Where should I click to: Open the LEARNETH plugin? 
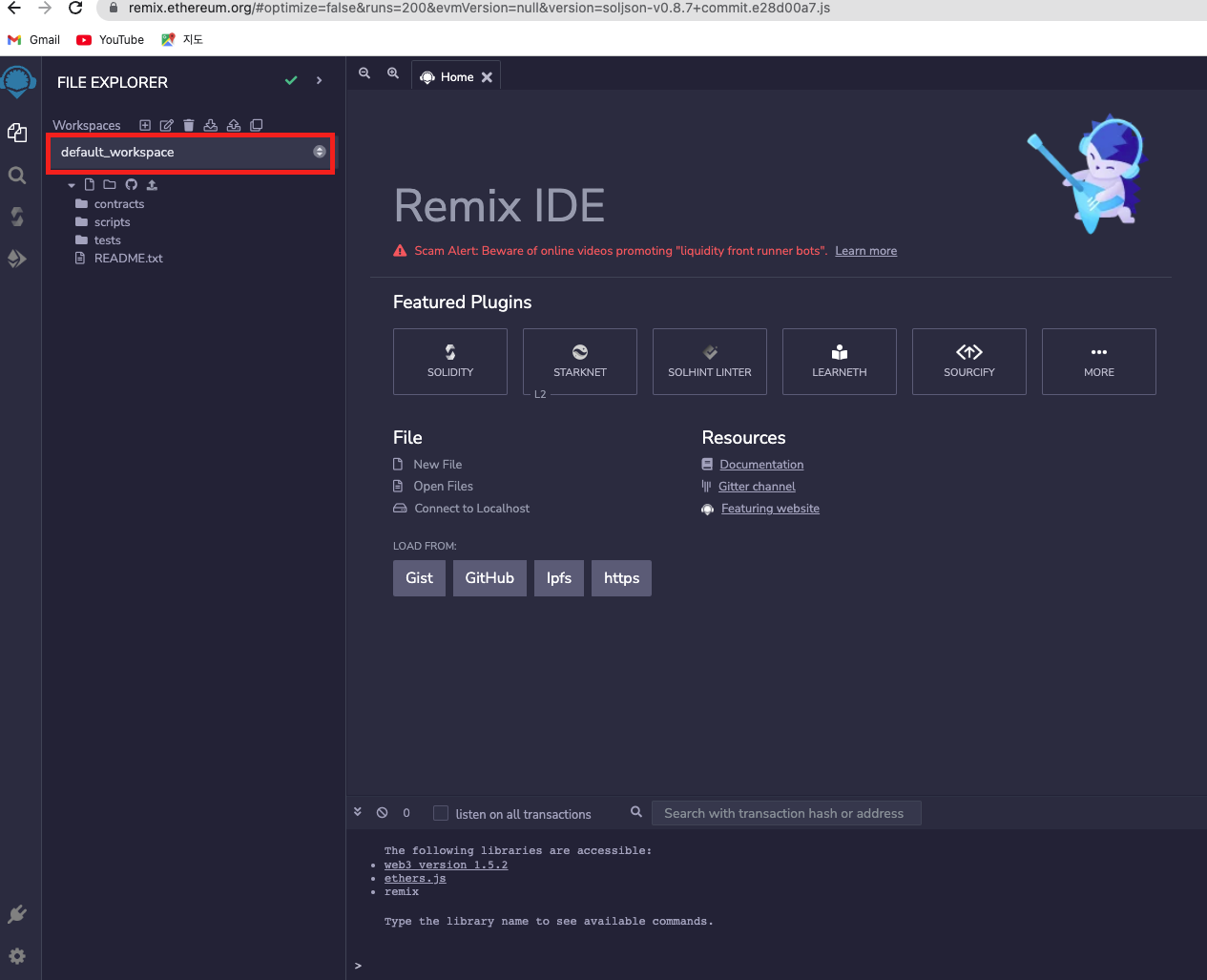pyautogui.click(x=840, y=362)
